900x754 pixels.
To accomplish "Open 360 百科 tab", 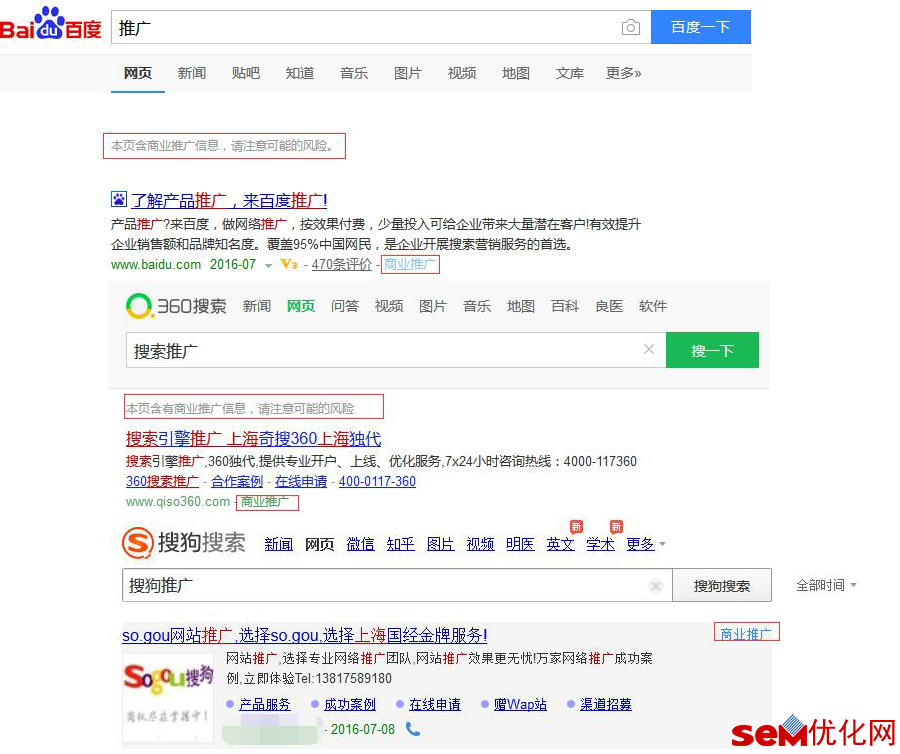I will [x=565, y=306].
